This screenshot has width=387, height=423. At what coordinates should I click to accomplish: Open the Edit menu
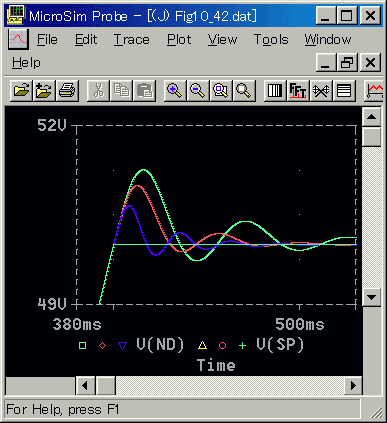86,40
